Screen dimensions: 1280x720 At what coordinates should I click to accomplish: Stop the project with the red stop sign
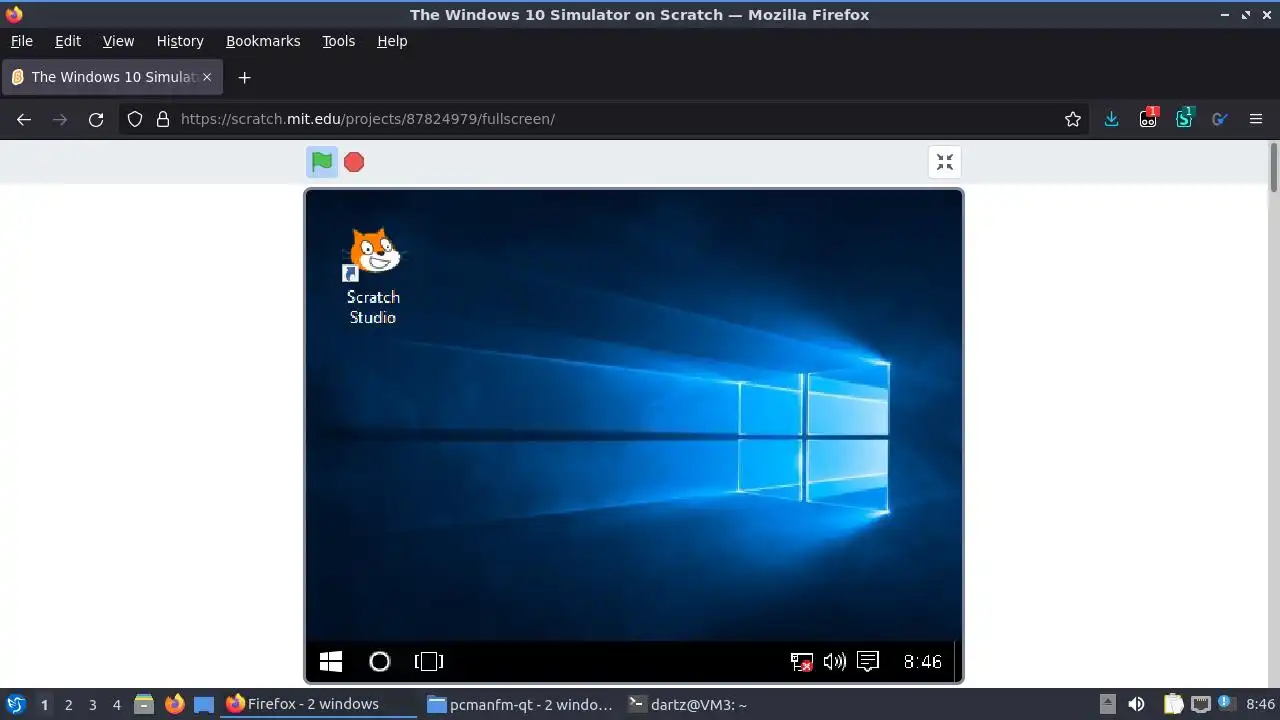pos(354,162)
